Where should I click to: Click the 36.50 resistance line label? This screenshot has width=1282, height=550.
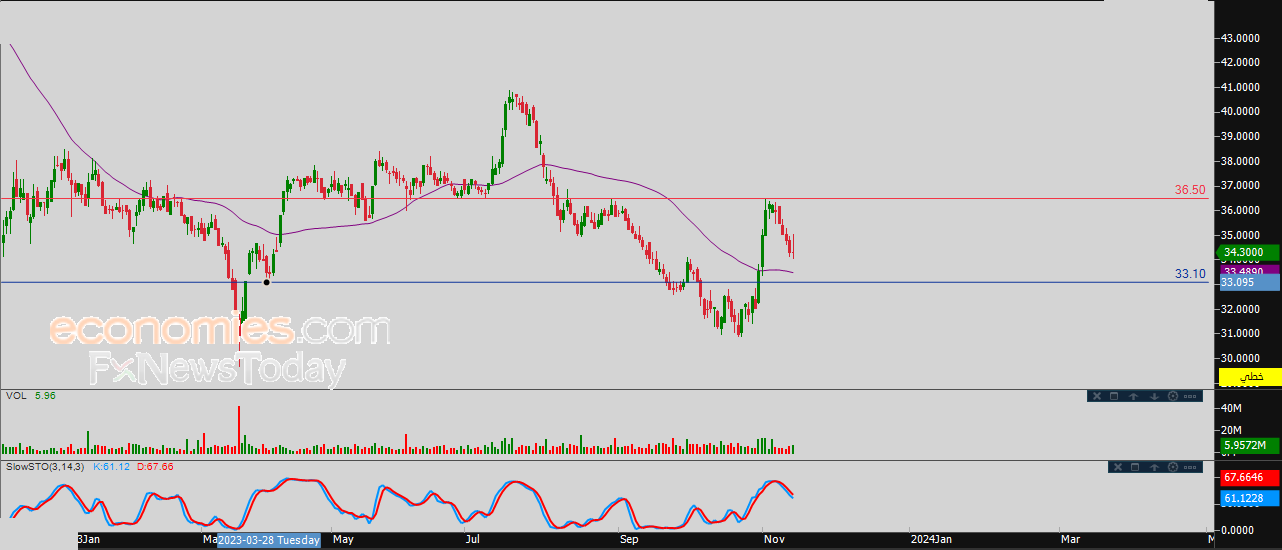click(1190, 189)
